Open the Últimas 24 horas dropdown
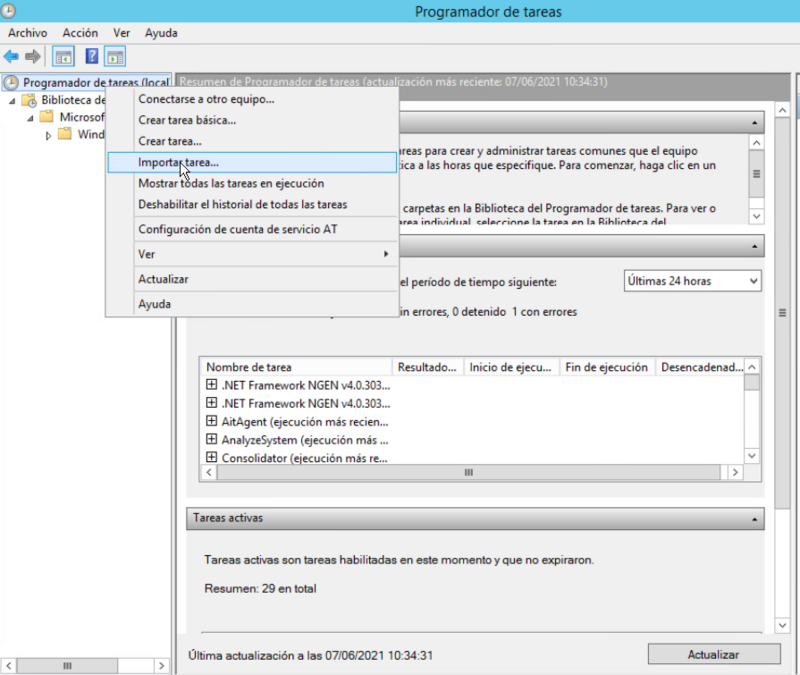This screenshot has height=675, width=800. coord(693,281)
